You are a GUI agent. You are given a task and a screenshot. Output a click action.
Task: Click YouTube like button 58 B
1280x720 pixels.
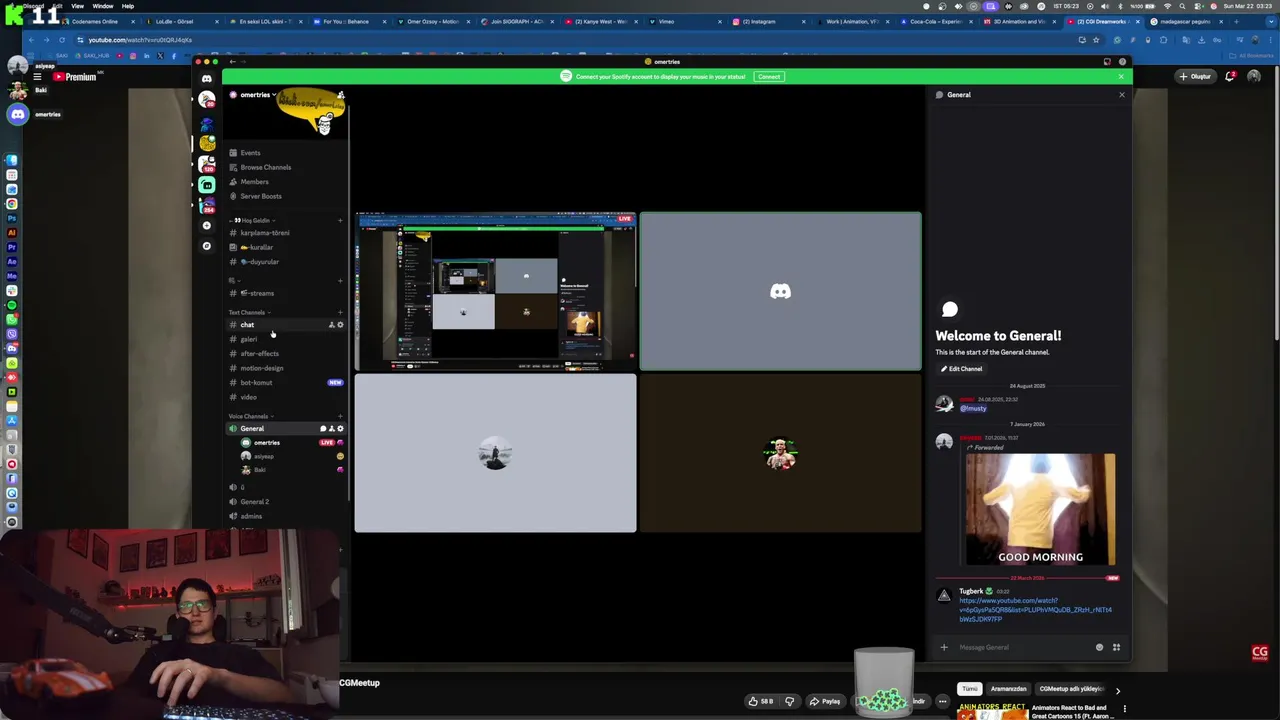[762, 701]
